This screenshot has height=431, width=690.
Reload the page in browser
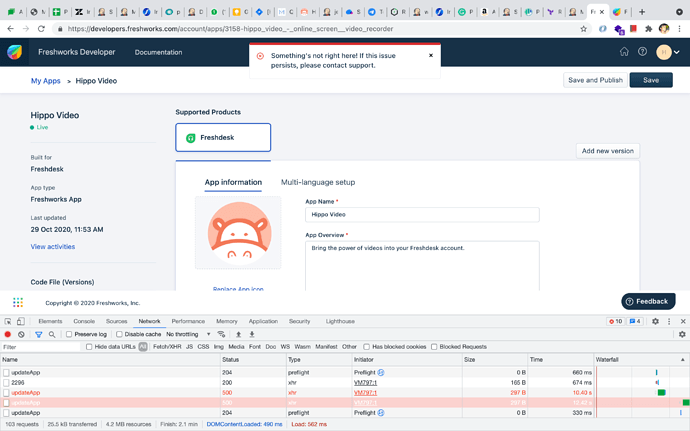[x=41, y=29]
